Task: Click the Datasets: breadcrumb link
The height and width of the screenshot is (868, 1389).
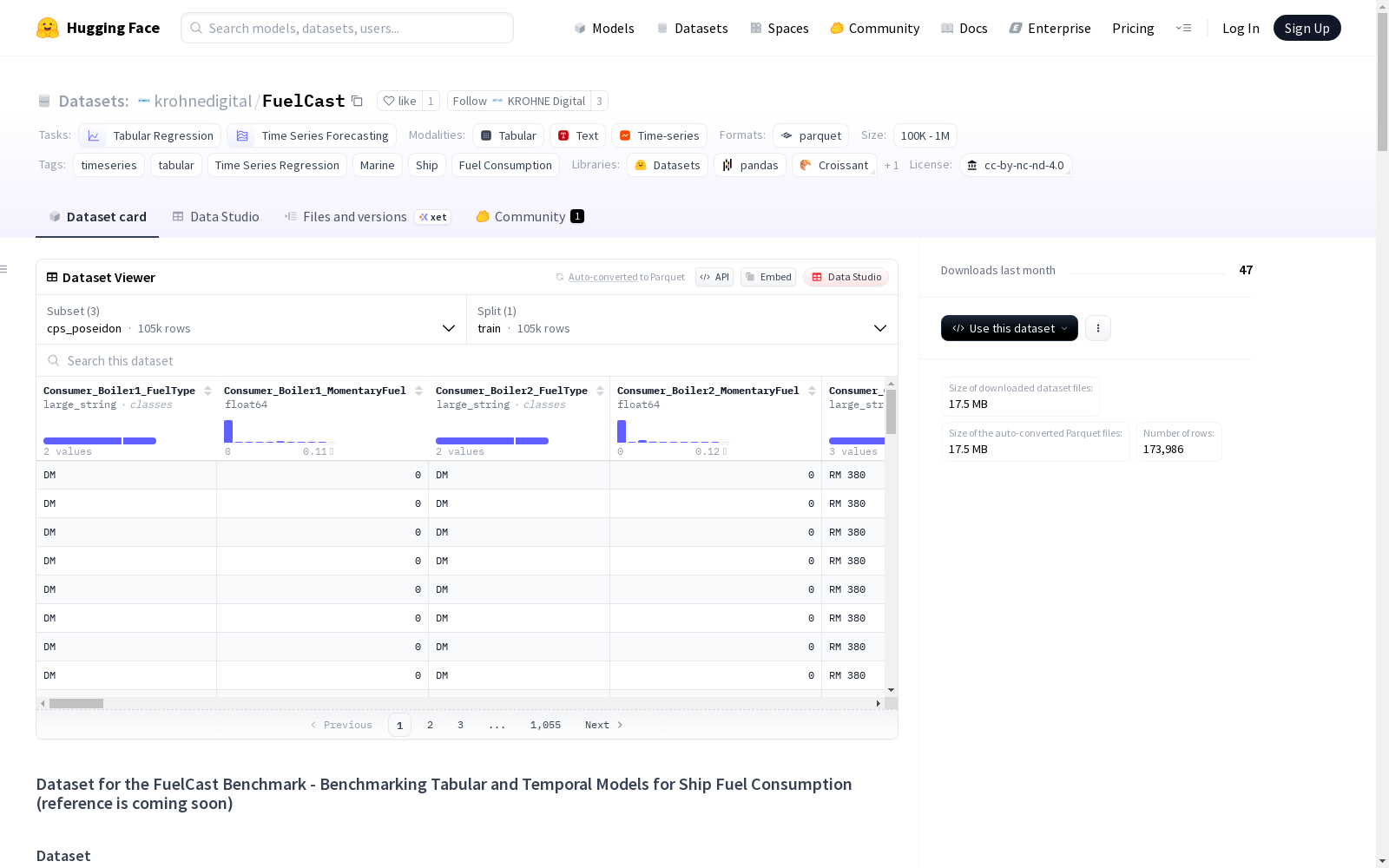Action: [94, 101]
